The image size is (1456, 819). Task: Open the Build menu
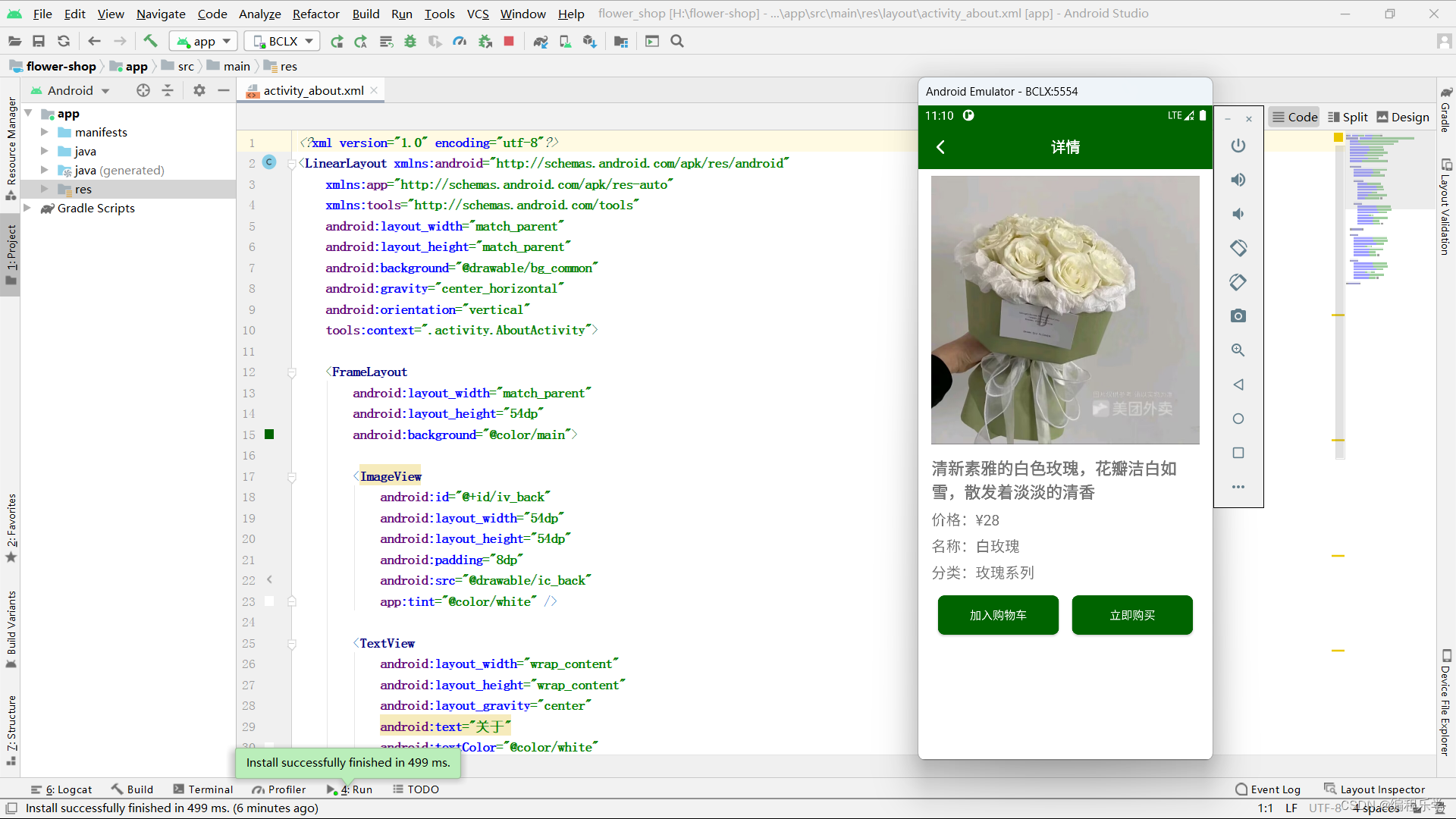click(366, 14)
